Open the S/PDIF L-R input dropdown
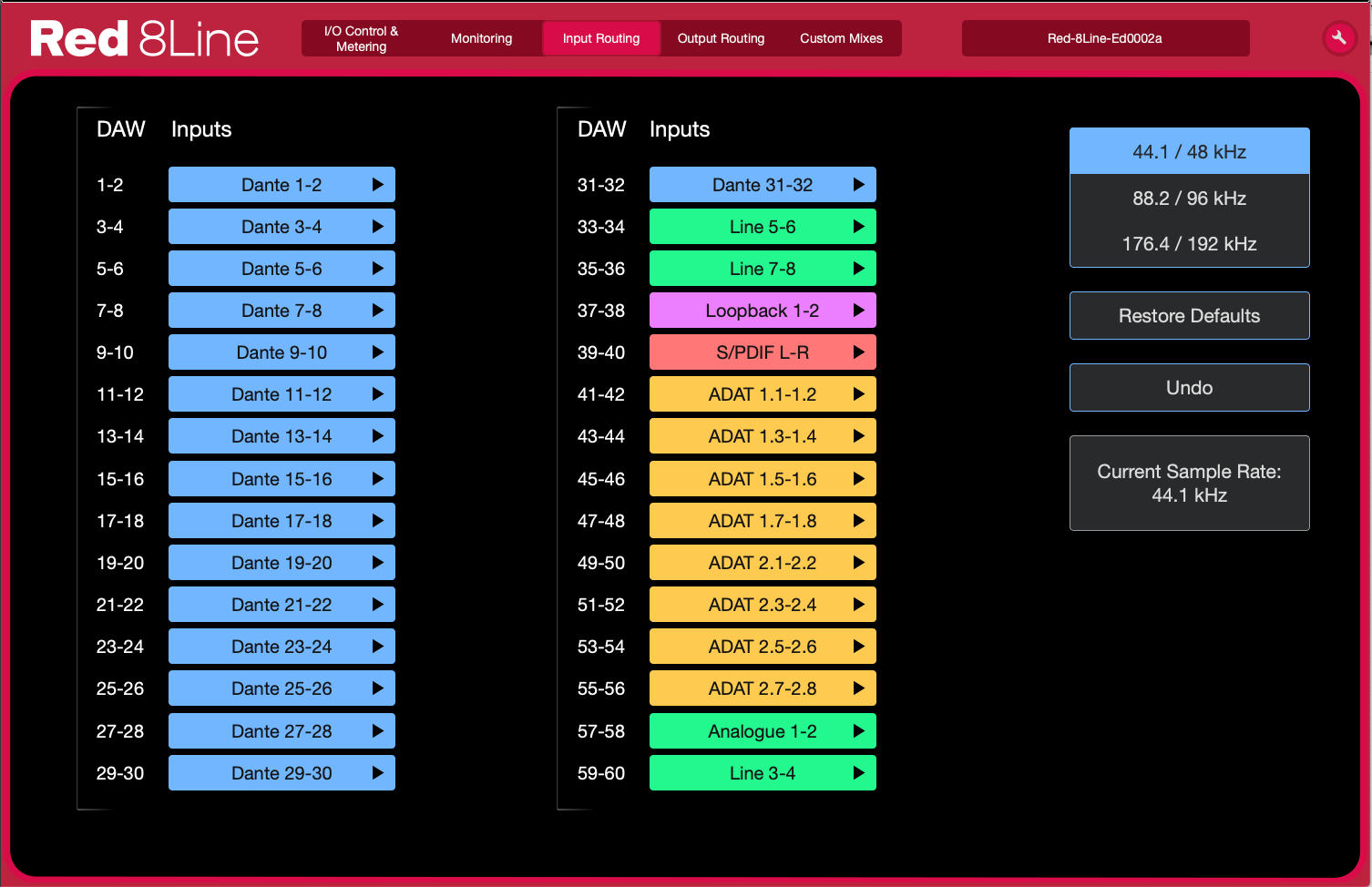1372x887 pixels. tap(763, 352)
